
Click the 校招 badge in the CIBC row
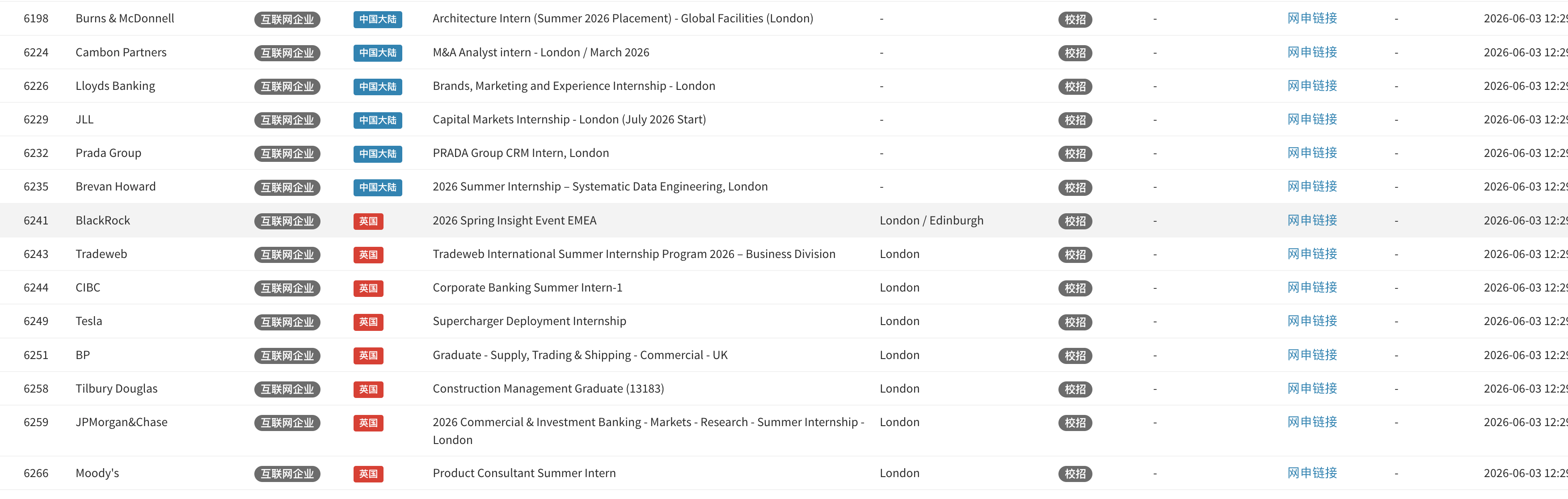click(x=1075, y=288)
